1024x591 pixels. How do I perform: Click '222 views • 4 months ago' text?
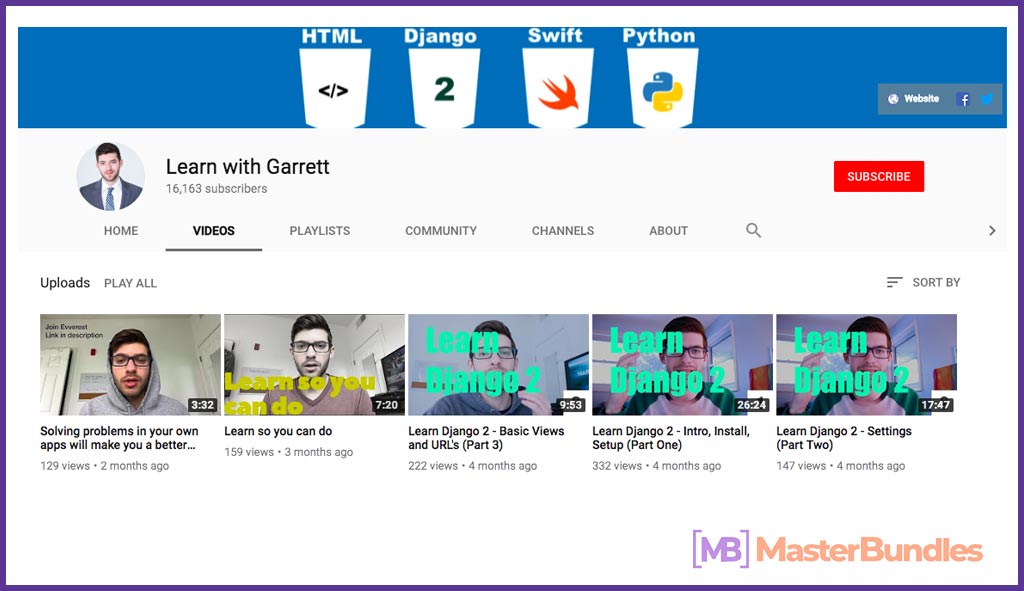(473, 466)
